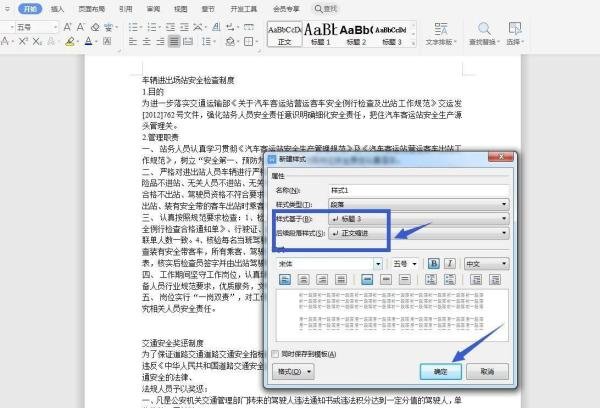Open the 样式类型 dropdown
This screenshot has width=600, height=408.
coord(419,204)
